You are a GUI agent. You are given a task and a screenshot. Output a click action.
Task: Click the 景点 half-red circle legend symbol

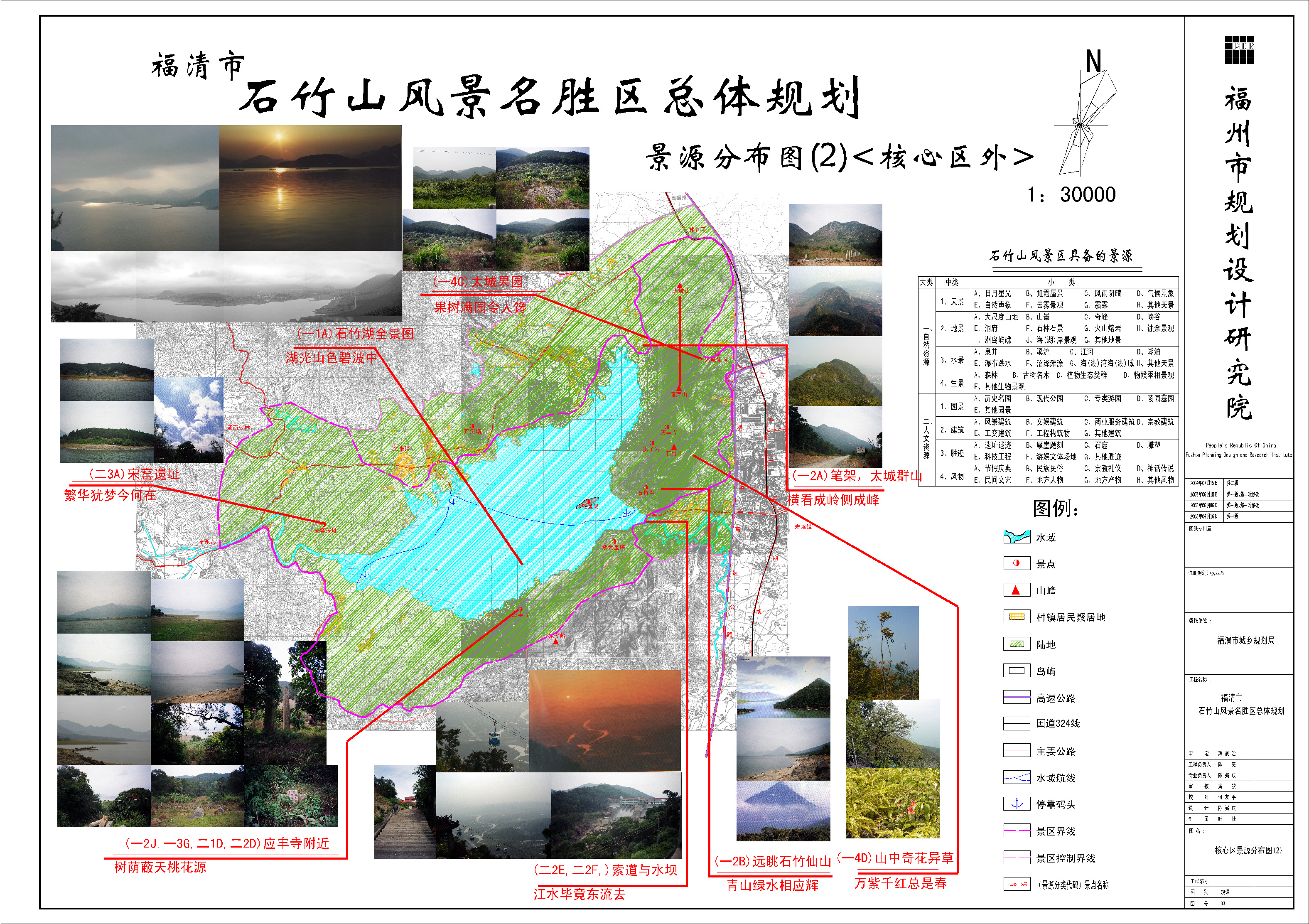pyautogui.click(x=1017, y=564)
